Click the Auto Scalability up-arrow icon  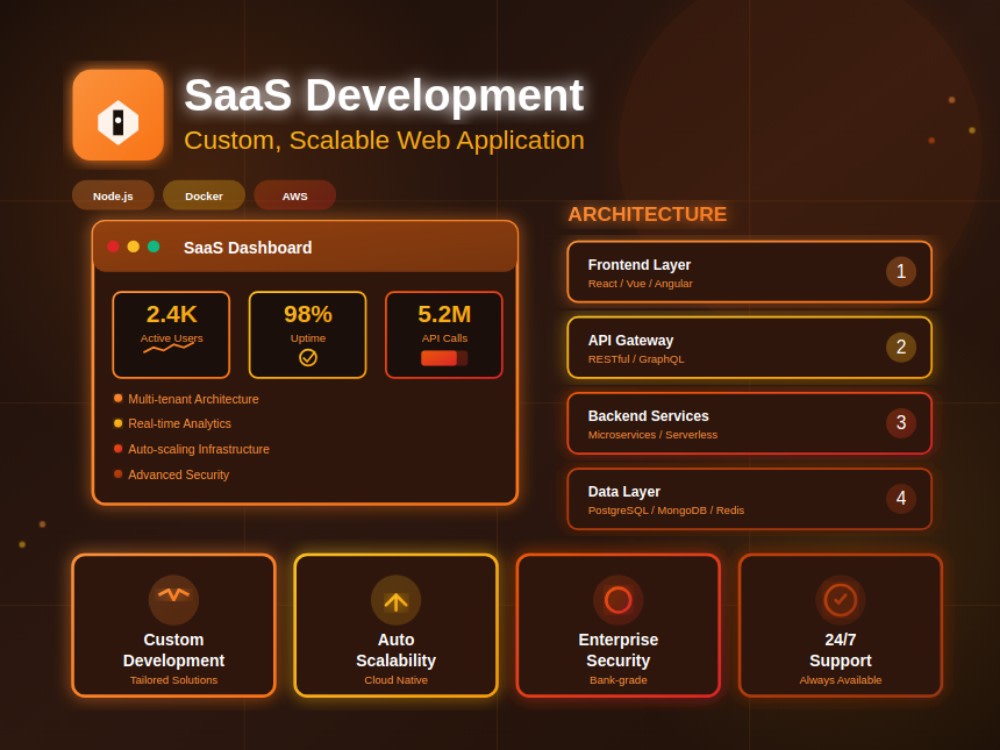pos(396,601)
